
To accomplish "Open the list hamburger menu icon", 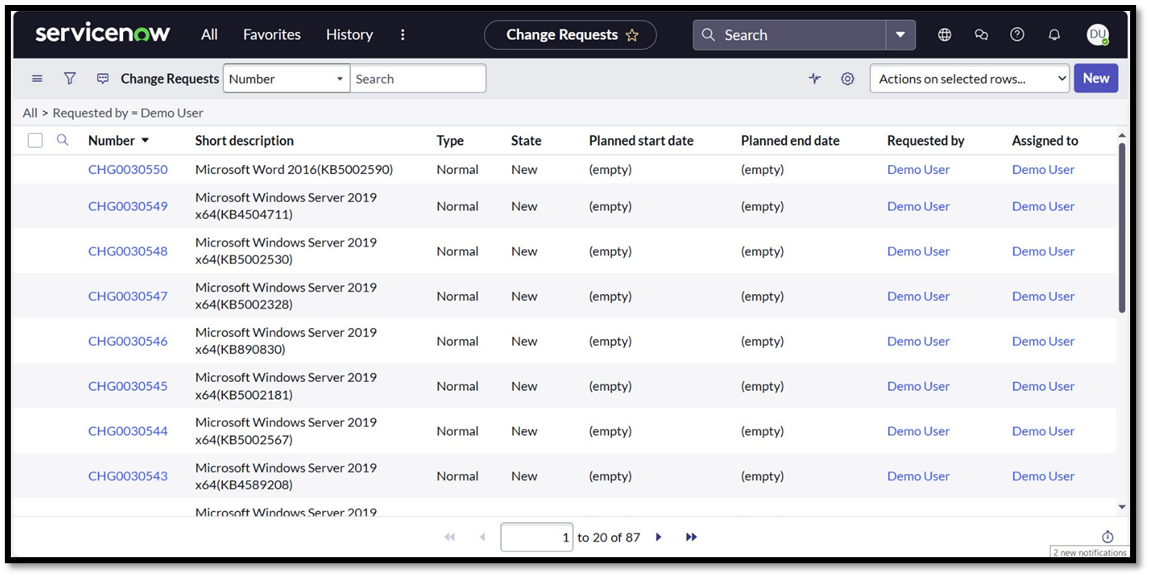I will tap(37, 78).
